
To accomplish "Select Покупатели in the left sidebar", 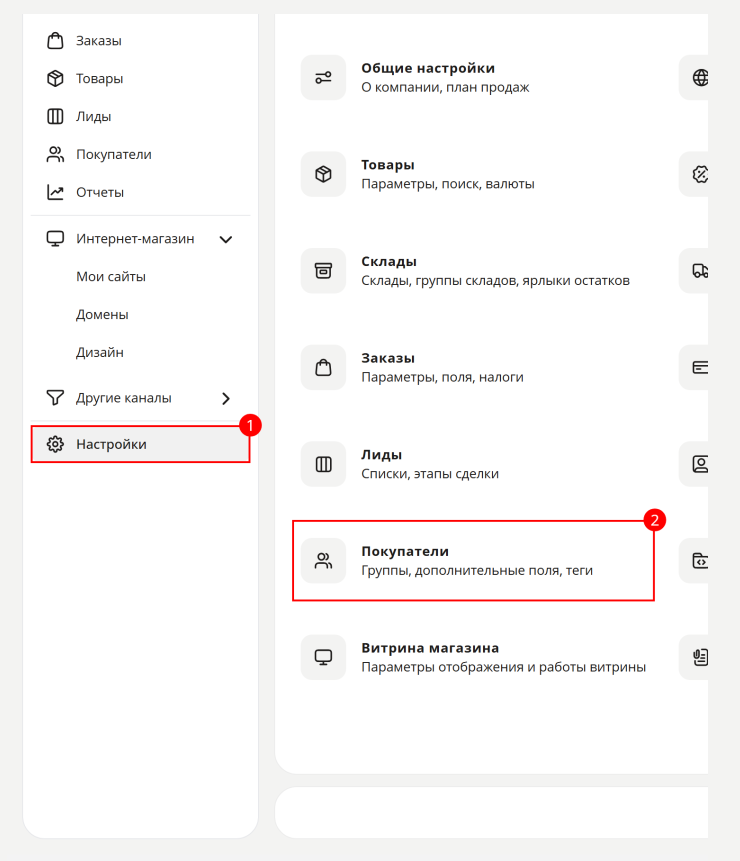I will click(x=114, y=154).
